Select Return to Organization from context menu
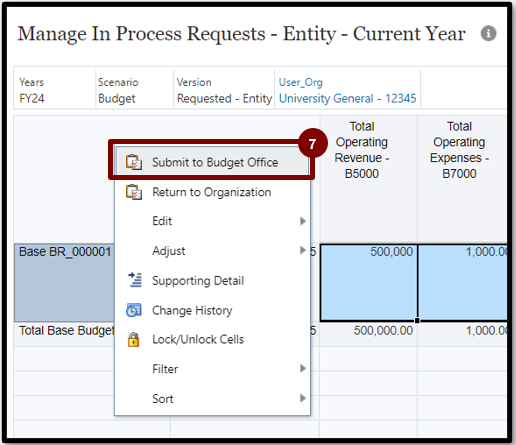Image resolution: width=516 pixels, height=445 pixels. tap(212, 192)
